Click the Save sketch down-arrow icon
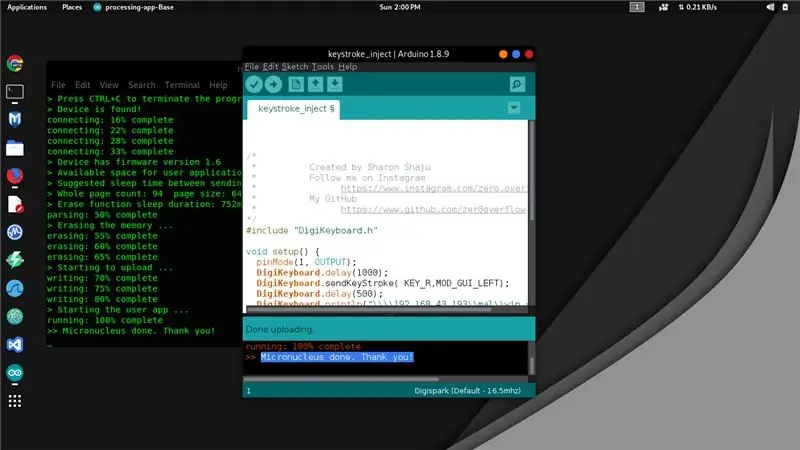Image resolution: width=800 pixels, height=450 pixels. click(335, 84)
